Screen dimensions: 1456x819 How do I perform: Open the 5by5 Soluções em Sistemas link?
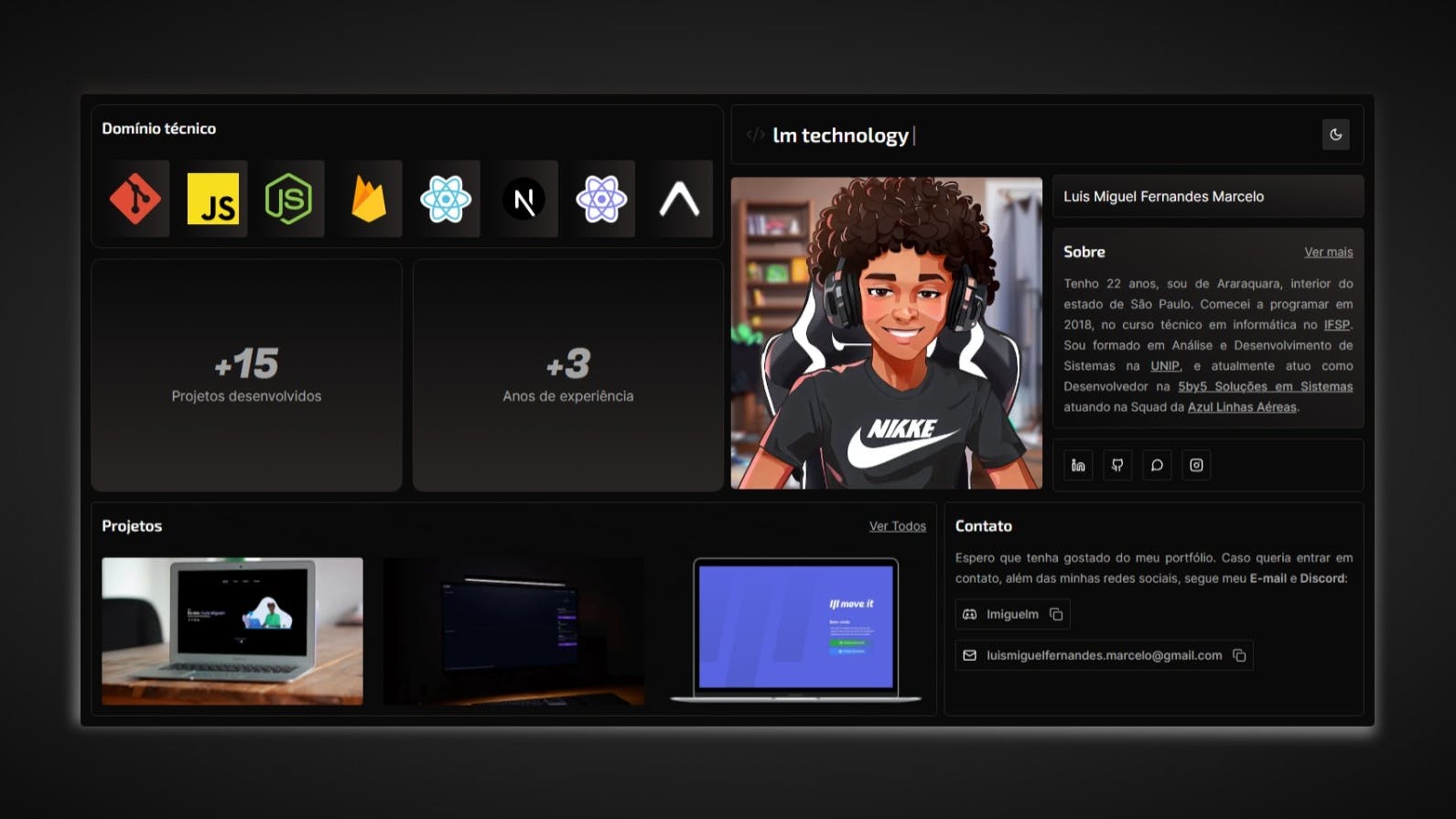pos(1265,386)
